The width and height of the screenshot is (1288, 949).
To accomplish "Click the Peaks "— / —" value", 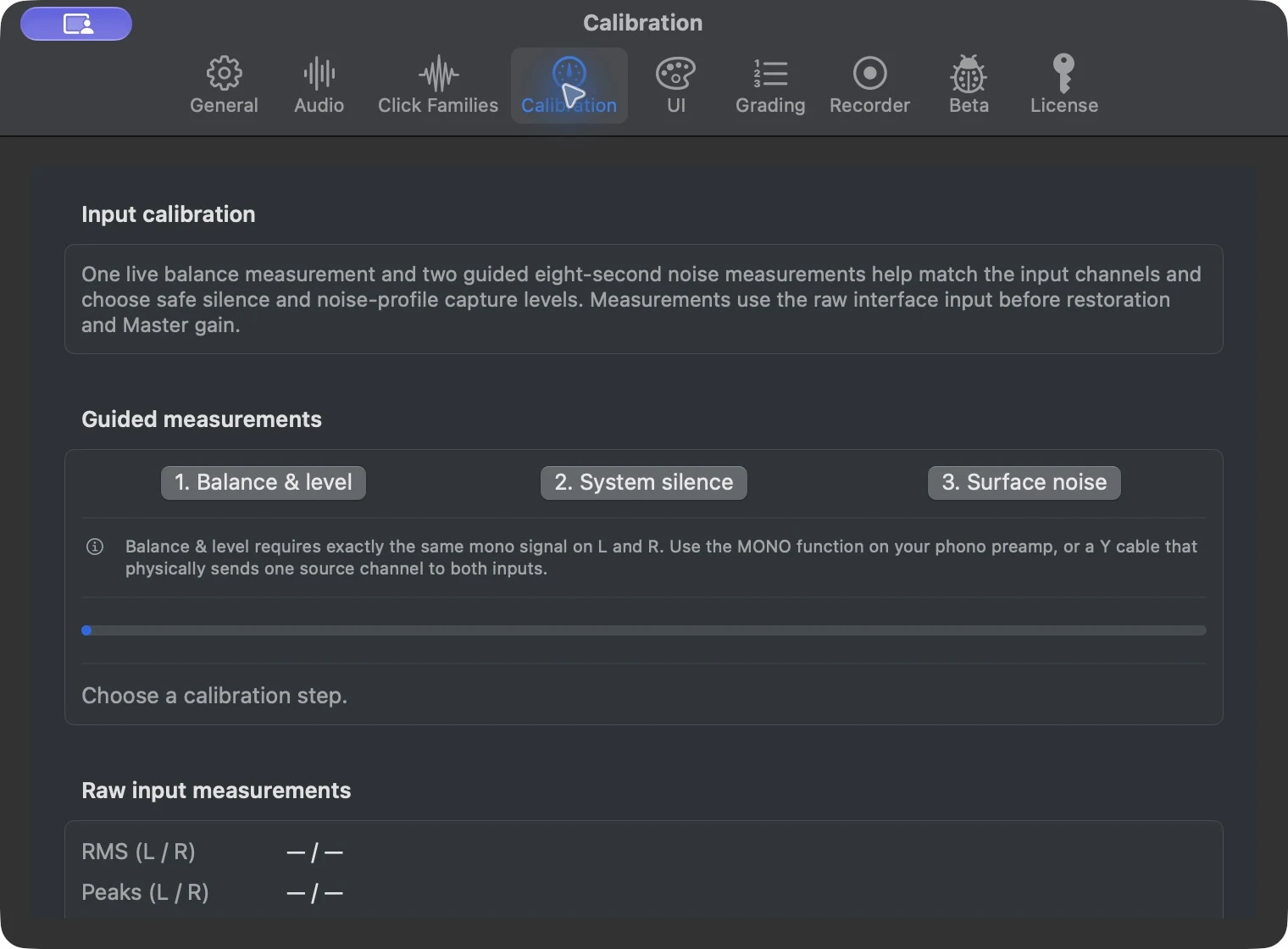I will (315, 892).
